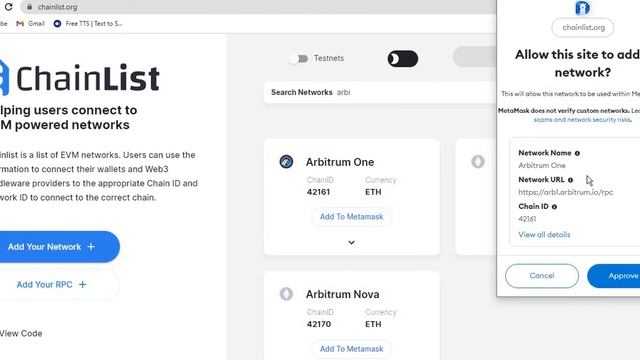The height and width of the screenshot is (360, 640).
Task: Click the Chain ID info icon
Action: [x=554, y=207]
